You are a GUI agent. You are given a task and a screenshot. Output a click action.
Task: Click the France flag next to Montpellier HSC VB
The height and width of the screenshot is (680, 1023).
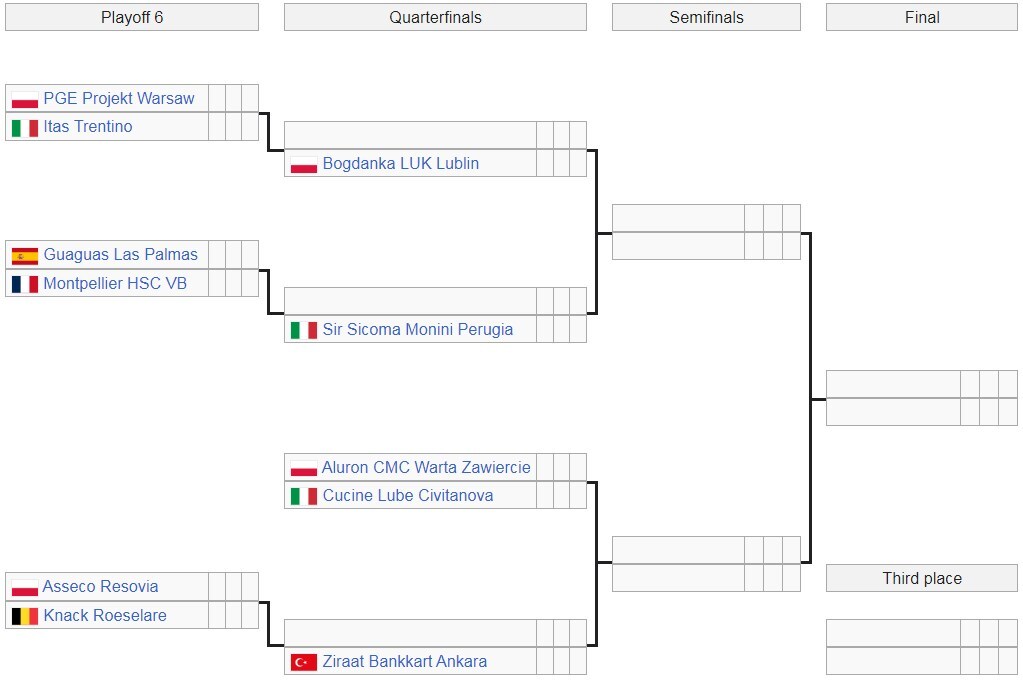coord(25,284)
